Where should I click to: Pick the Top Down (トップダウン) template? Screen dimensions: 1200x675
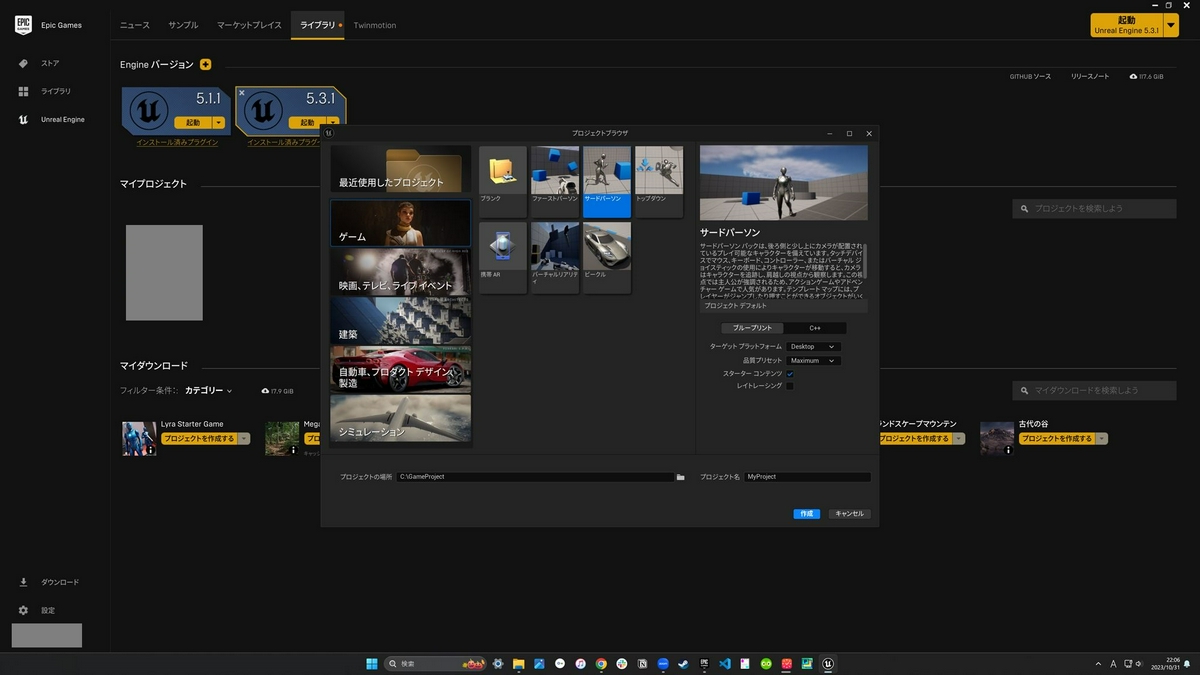pyautogui.click(x=659, y=182)
